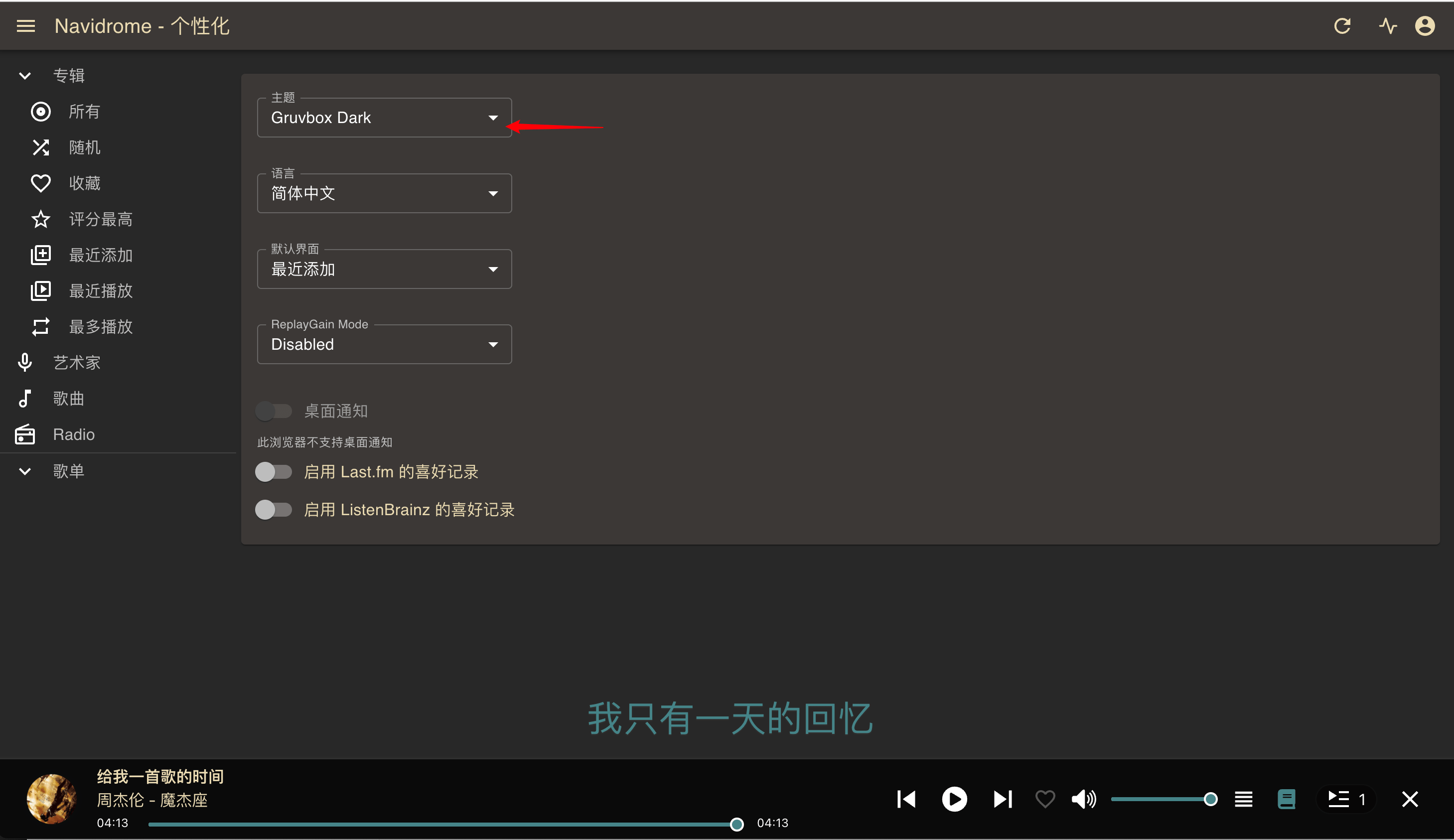Click the 所有 albums disc icon
This screenshot has width=1454, height=840.
click(x=40, y=111)
